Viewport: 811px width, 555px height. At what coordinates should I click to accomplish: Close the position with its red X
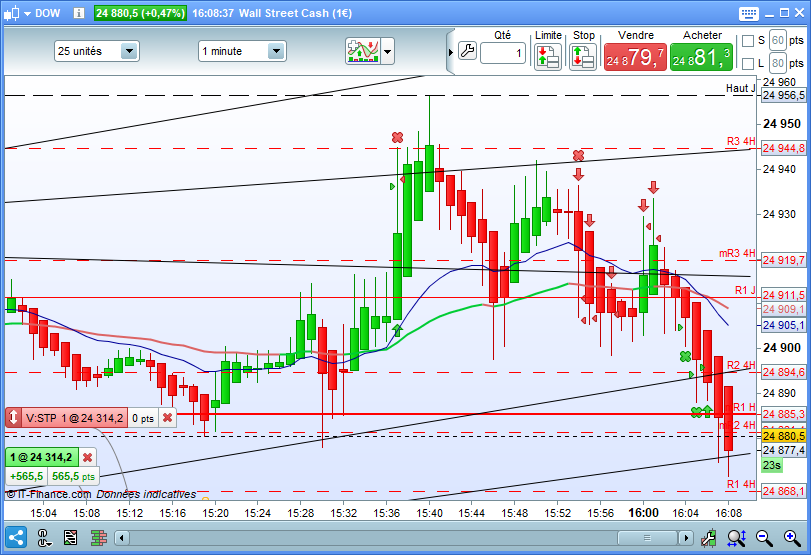(x=87, y=457)
